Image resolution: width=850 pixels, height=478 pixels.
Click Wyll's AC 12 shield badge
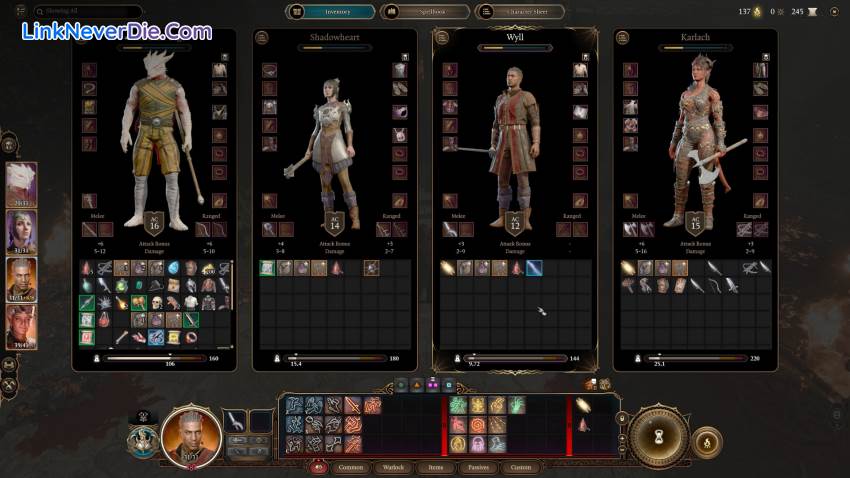pos(515,222)
